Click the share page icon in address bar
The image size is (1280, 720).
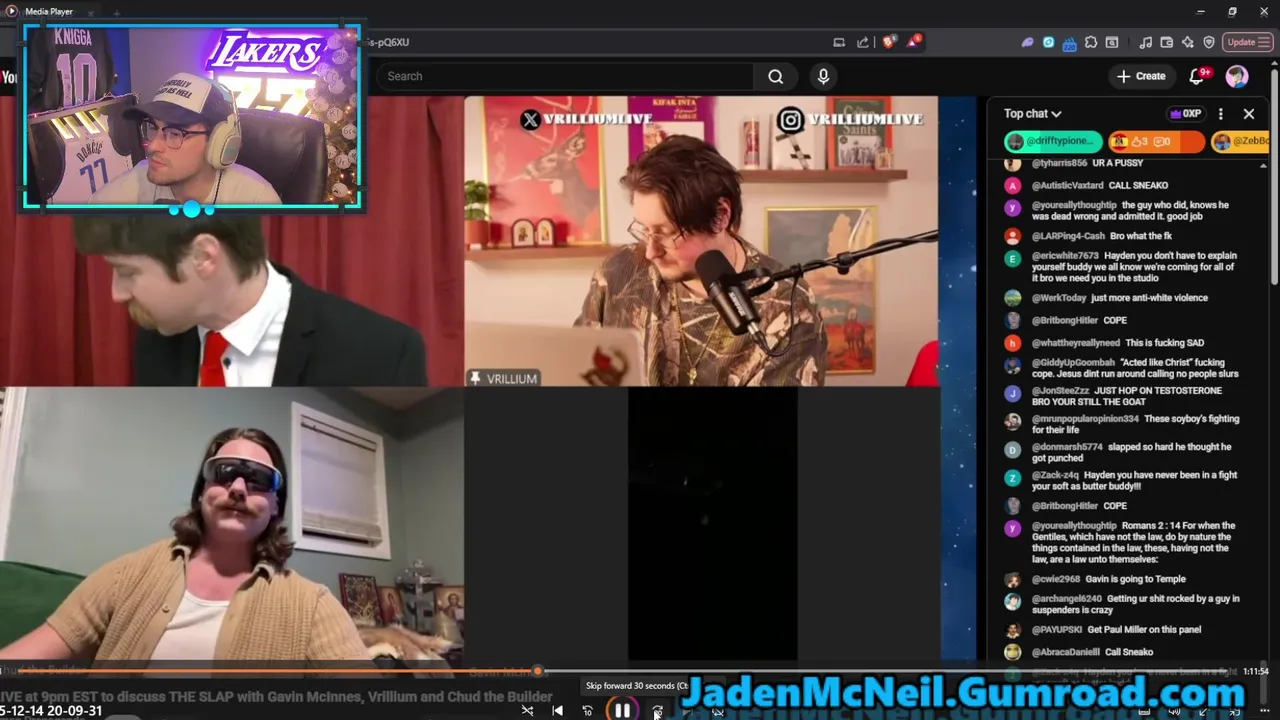(863, 42)
